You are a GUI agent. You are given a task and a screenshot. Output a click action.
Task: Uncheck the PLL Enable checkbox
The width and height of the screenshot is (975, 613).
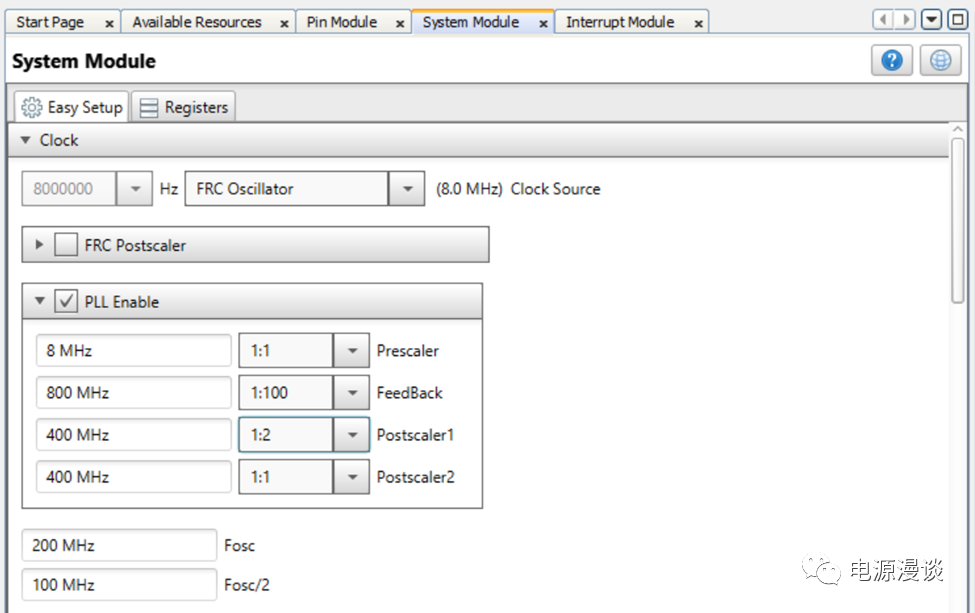66,302
